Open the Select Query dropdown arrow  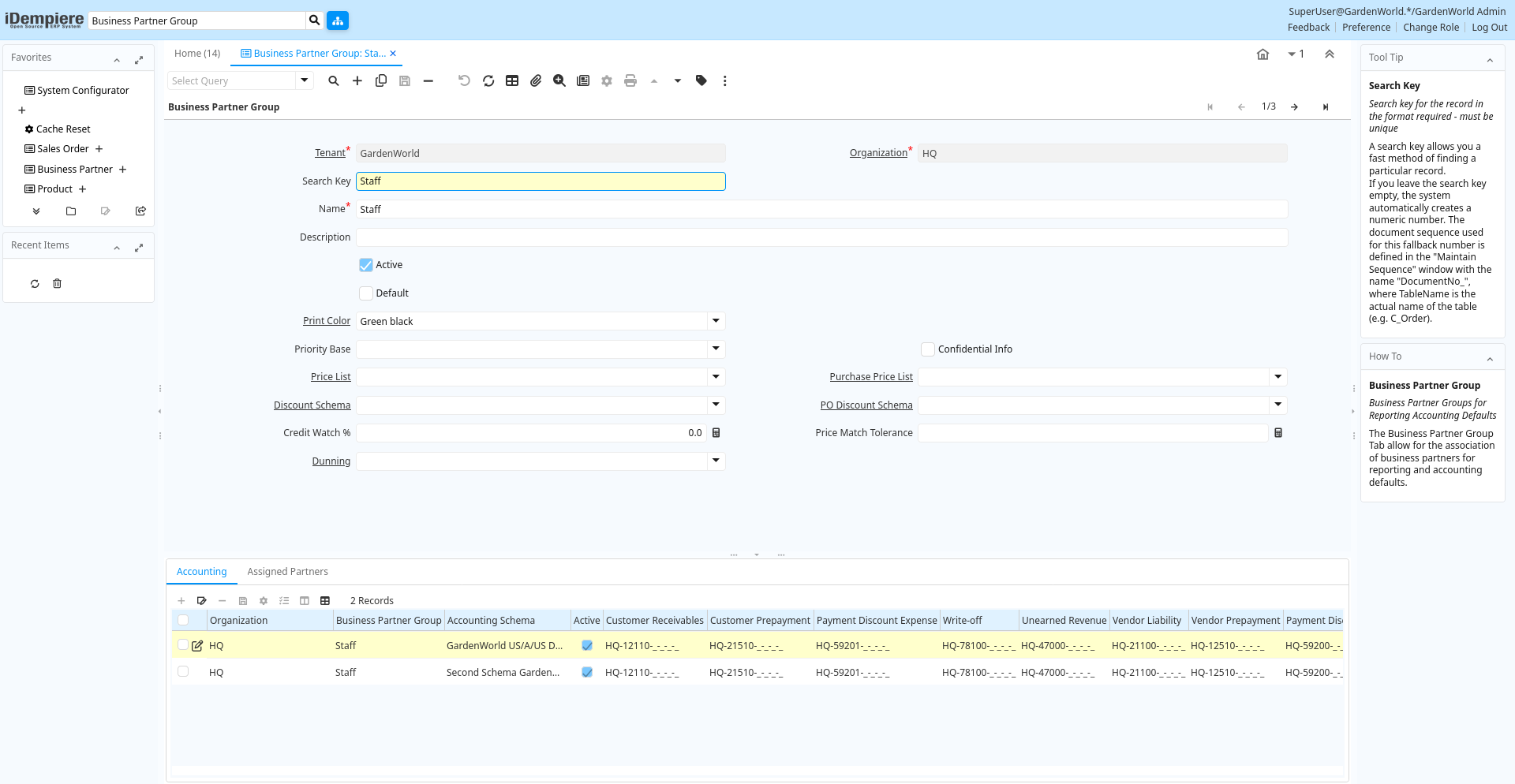305,80
